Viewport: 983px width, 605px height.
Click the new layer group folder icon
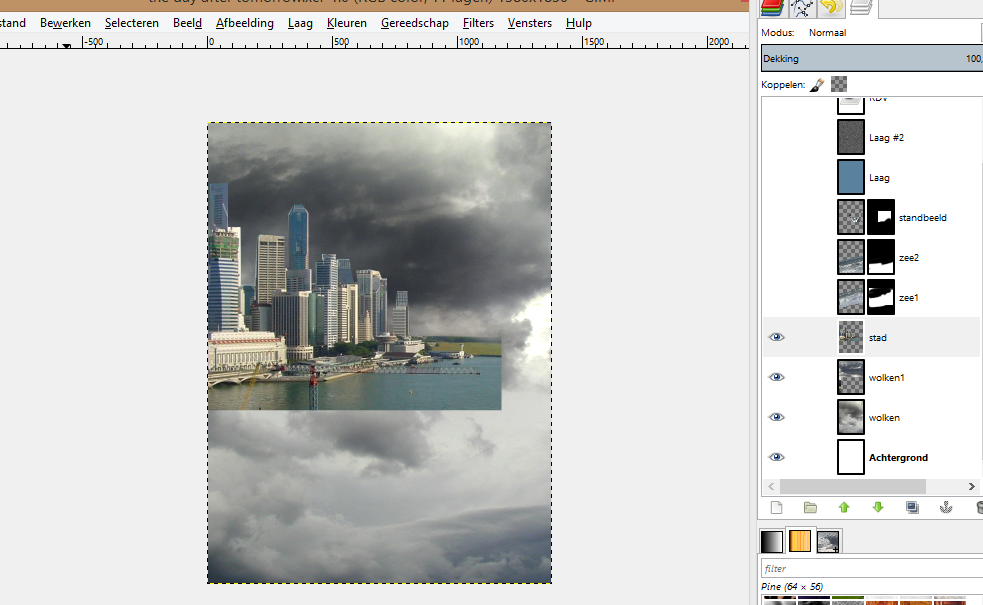click(810, 508)
